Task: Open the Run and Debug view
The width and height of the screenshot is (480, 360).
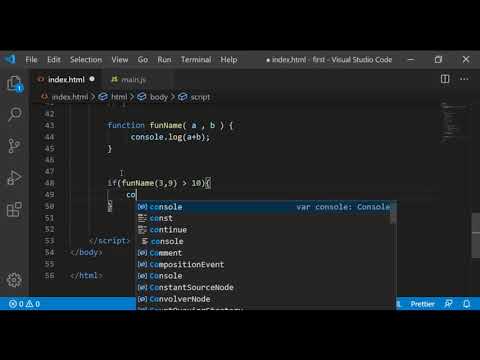Action: [x=15, y=177]
